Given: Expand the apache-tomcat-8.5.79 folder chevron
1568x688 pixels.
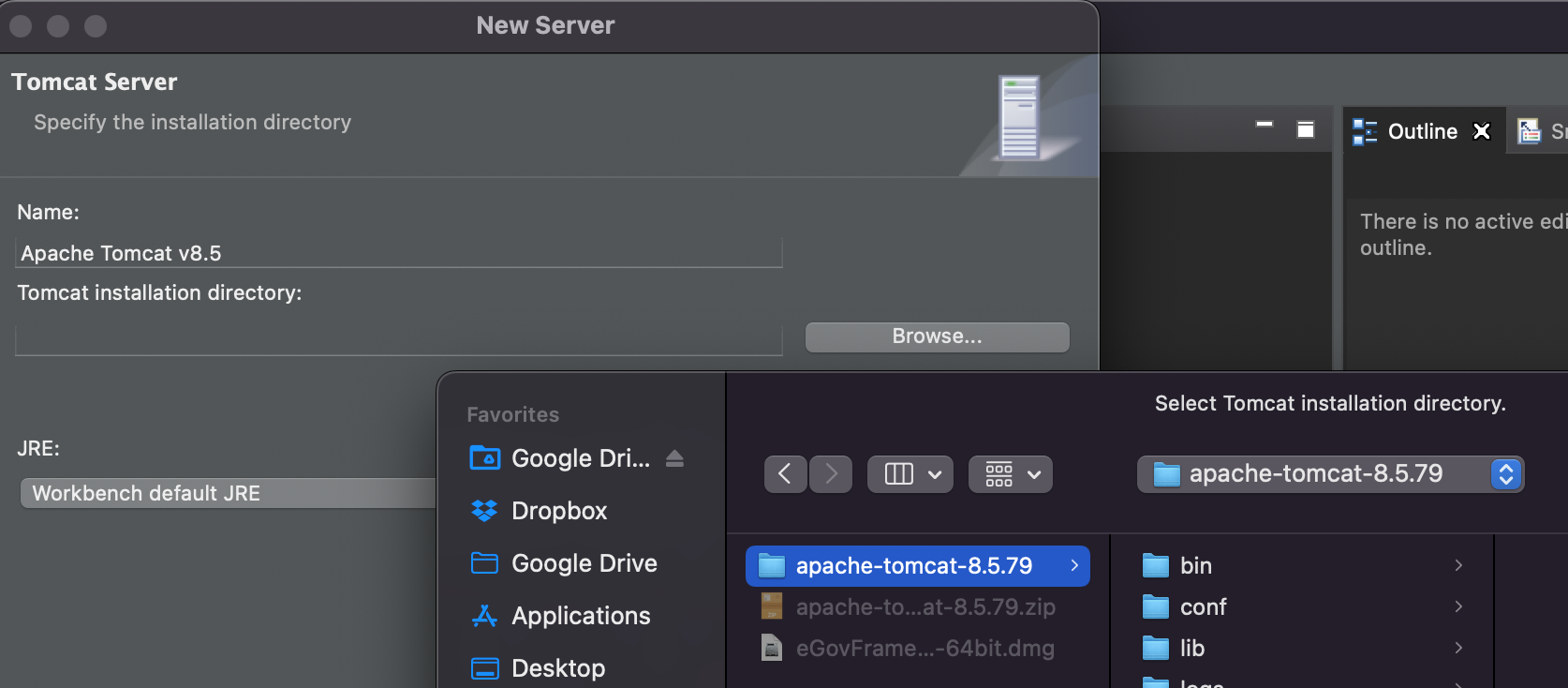Looking at the screenshot, I should (x=1074, y=566).
